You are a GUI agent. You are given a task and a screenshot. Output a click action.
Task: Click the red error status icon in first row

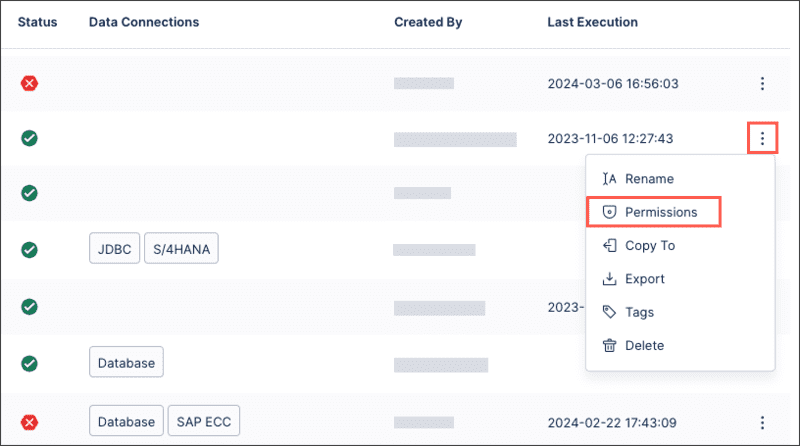(x=30, y=83)
